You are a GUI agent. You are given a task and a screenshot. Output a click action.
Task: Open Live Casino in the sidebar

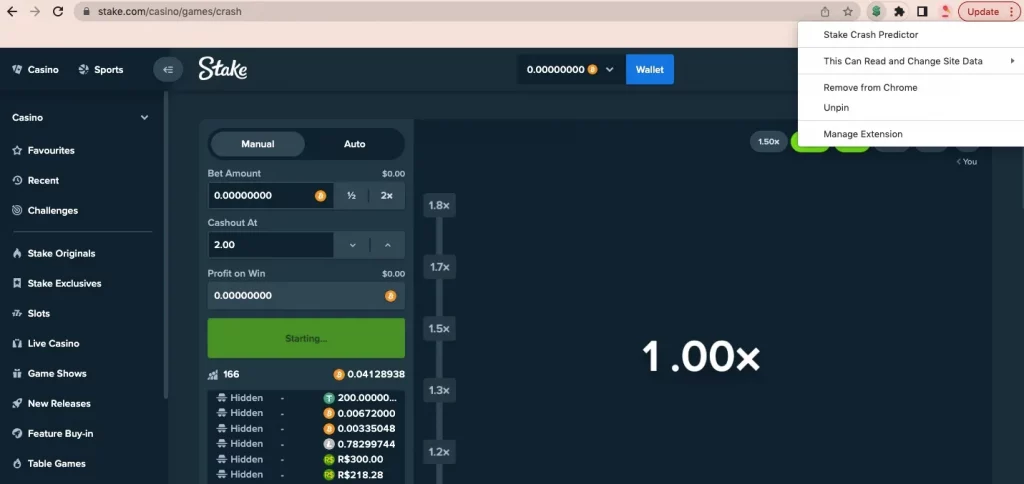46,344
